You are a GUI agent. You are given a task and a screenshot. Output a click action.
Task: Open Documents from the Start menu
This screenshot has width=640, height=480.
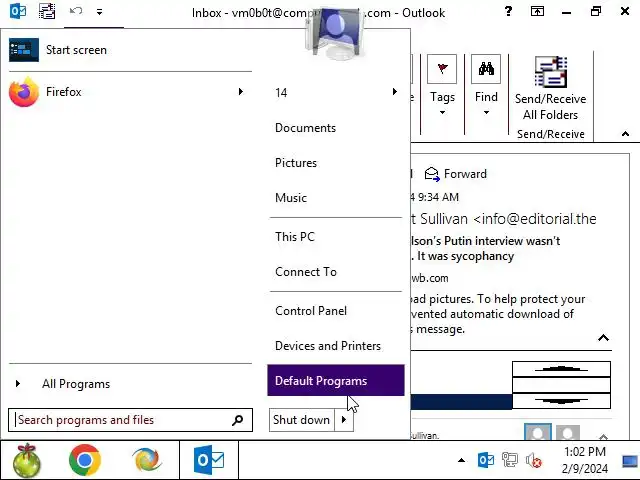pyautogui.click(x=336, y=128)
